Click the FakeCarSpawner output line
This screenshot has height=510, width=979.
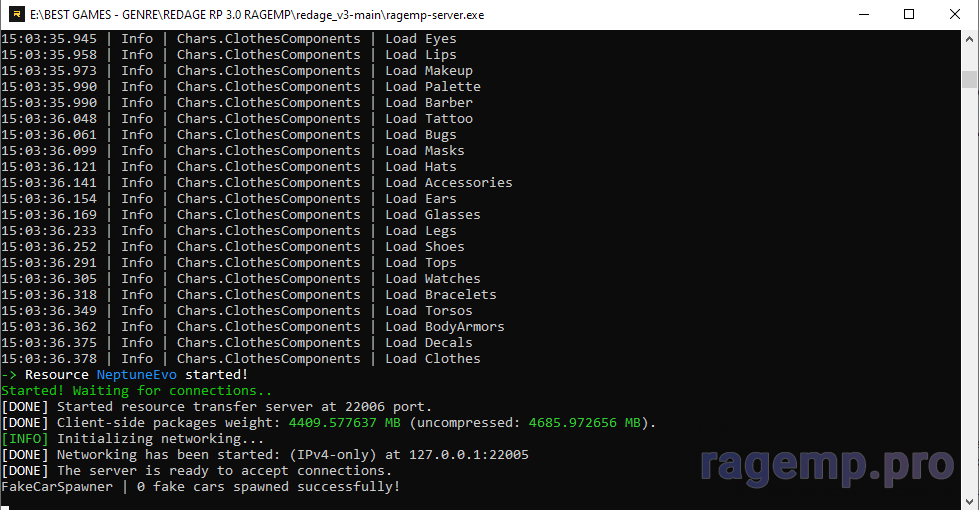(x=200, y=487)
